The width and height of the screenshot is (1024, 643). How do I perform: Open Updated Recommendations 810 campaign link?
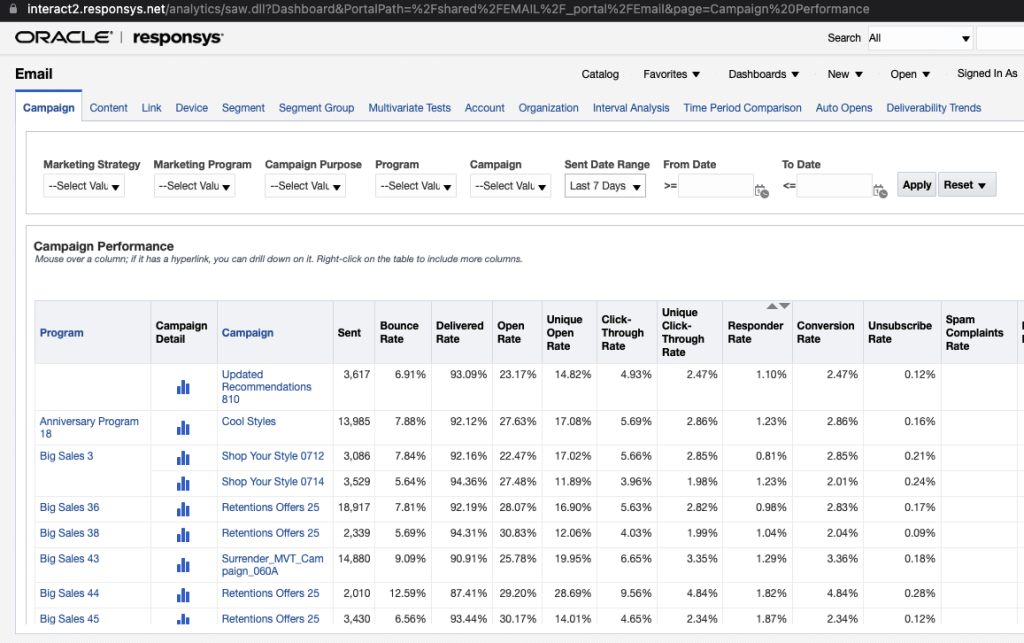266,387
